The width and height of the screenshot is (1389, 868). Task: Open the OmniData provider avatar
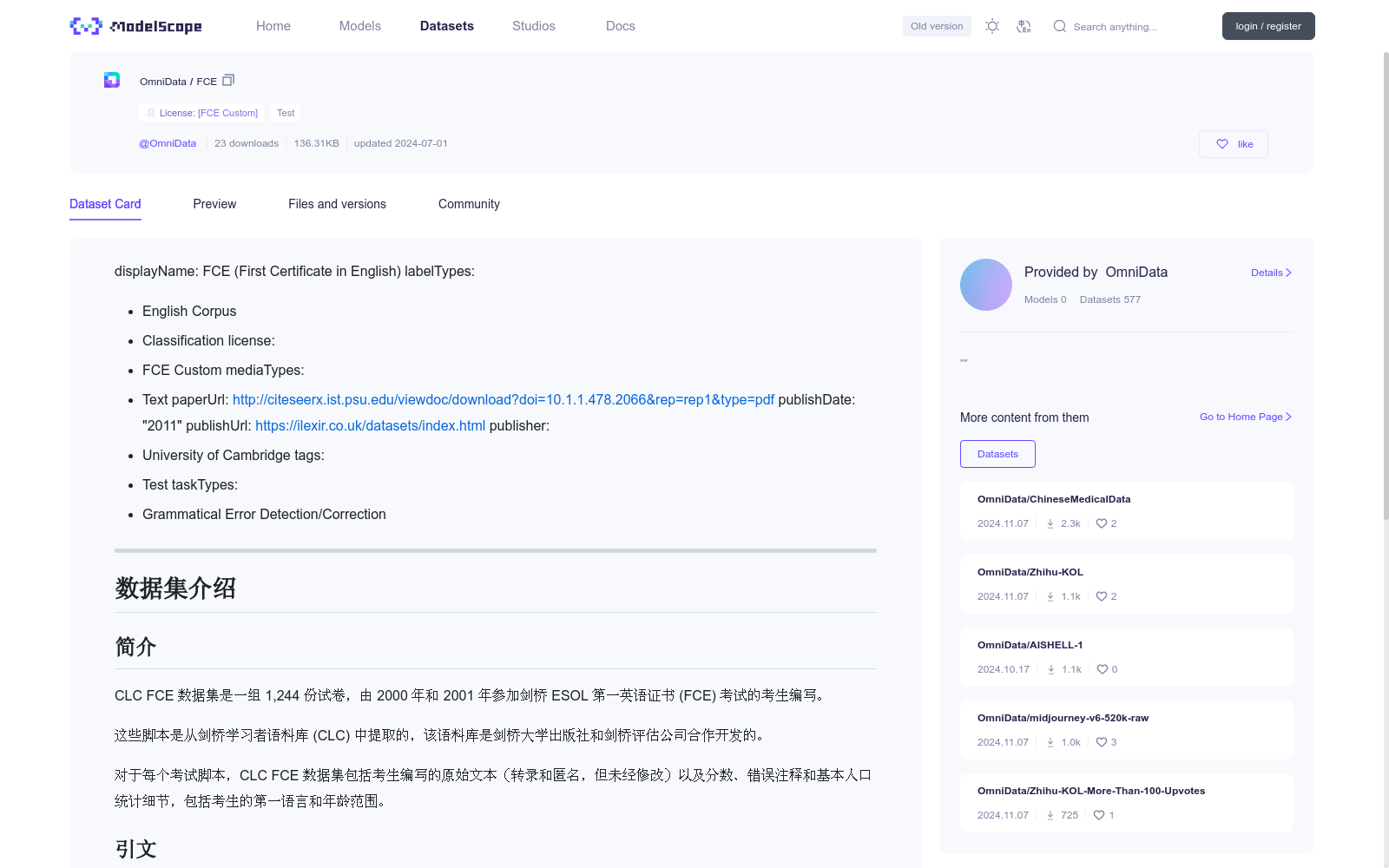(x=986, y=285)
